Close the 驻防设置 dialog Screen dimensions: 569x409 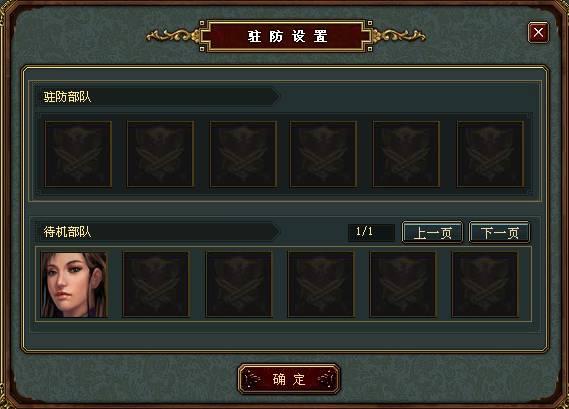tap(538, 32)
